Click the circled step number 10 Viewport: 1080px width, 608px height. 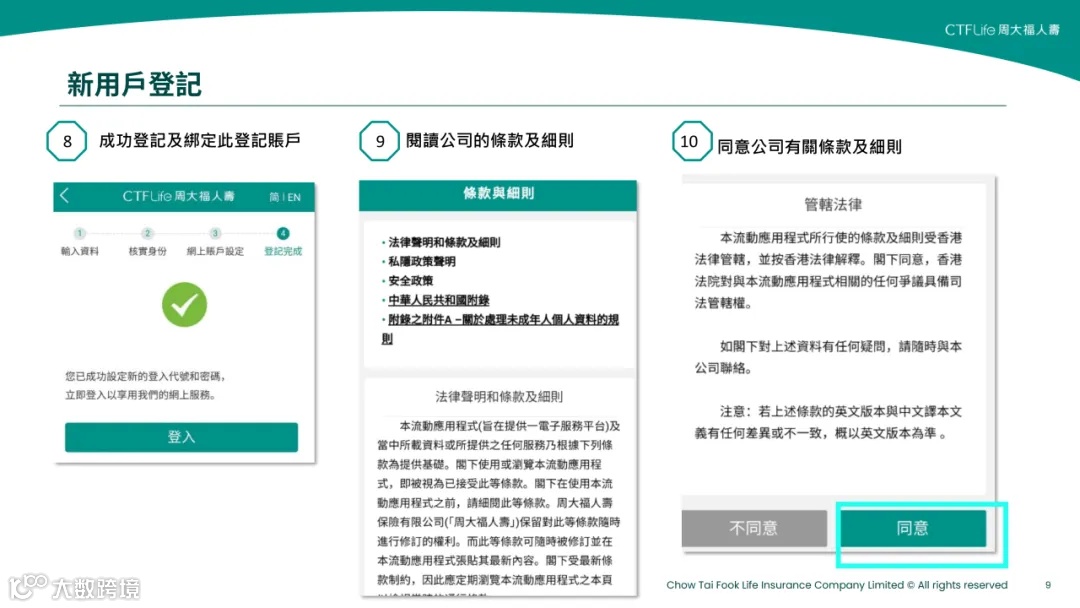click(x=690, y=141)
